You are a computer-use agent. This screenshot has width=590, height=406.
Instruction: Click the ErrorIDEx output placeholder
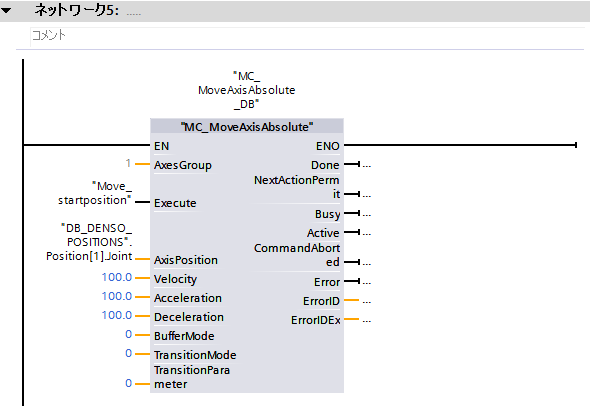(367, 321)
